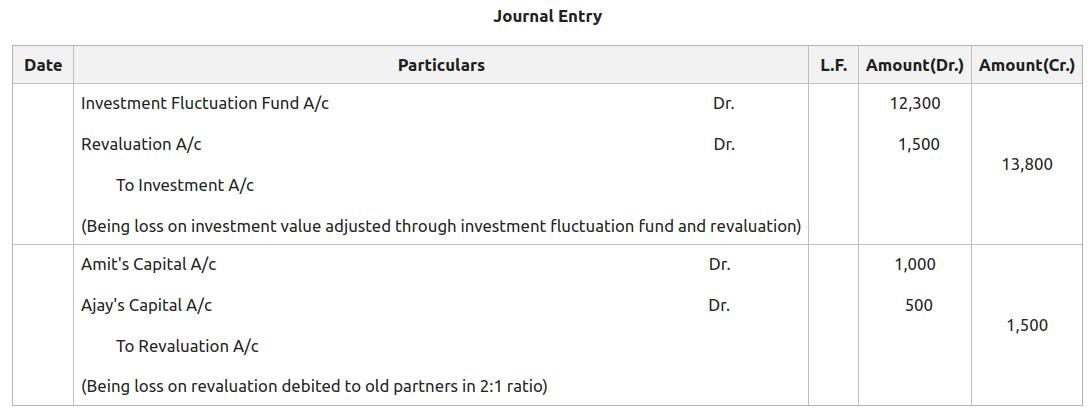The width and height of the screenshot is (1092, 412).
Task: Click the 2:1 ratio narration text
Action: (x=314, y=385)
